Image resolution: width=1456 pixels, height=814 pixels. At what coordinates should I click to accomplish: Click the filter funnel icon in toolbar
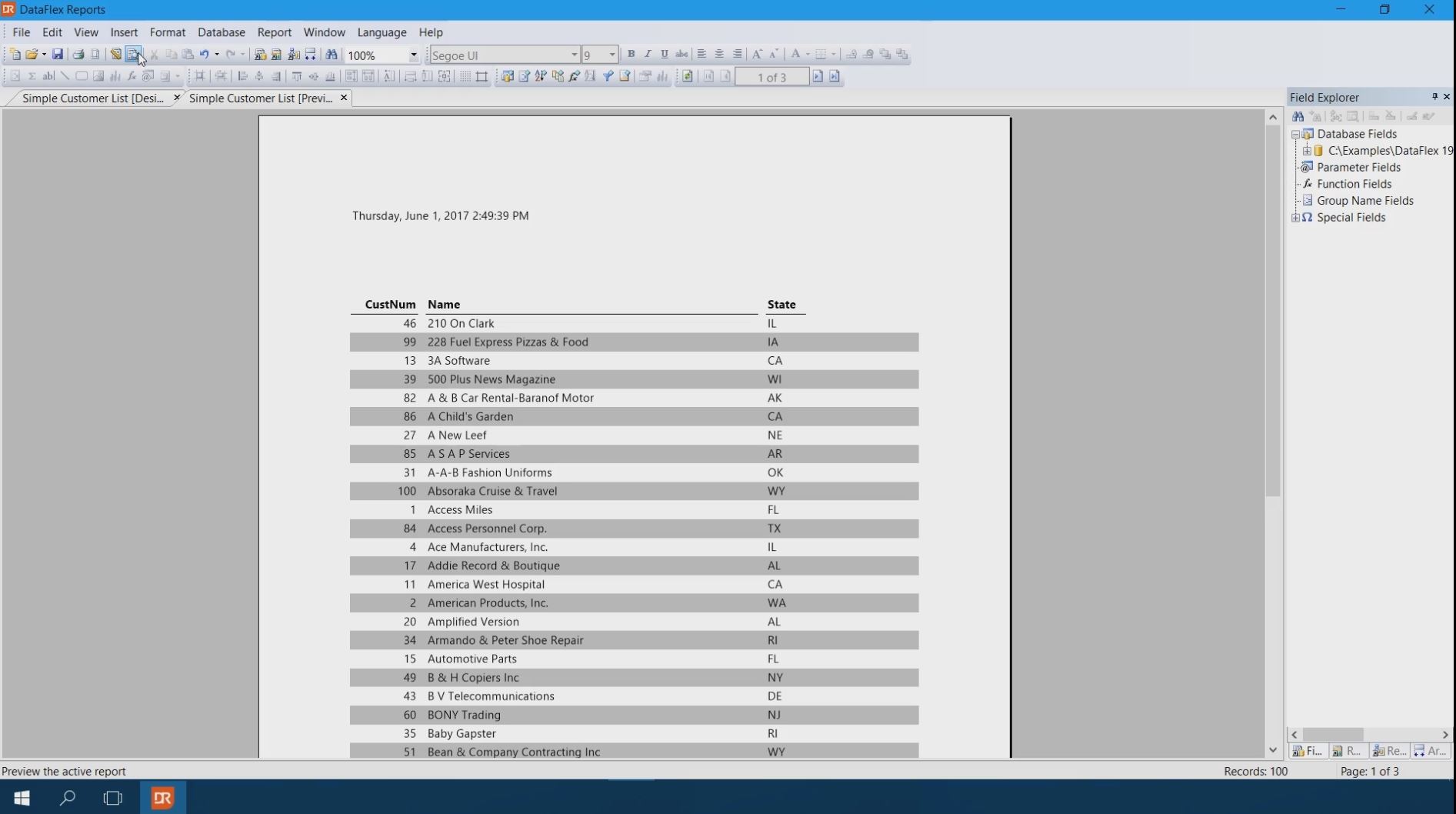tap(608, 77)
